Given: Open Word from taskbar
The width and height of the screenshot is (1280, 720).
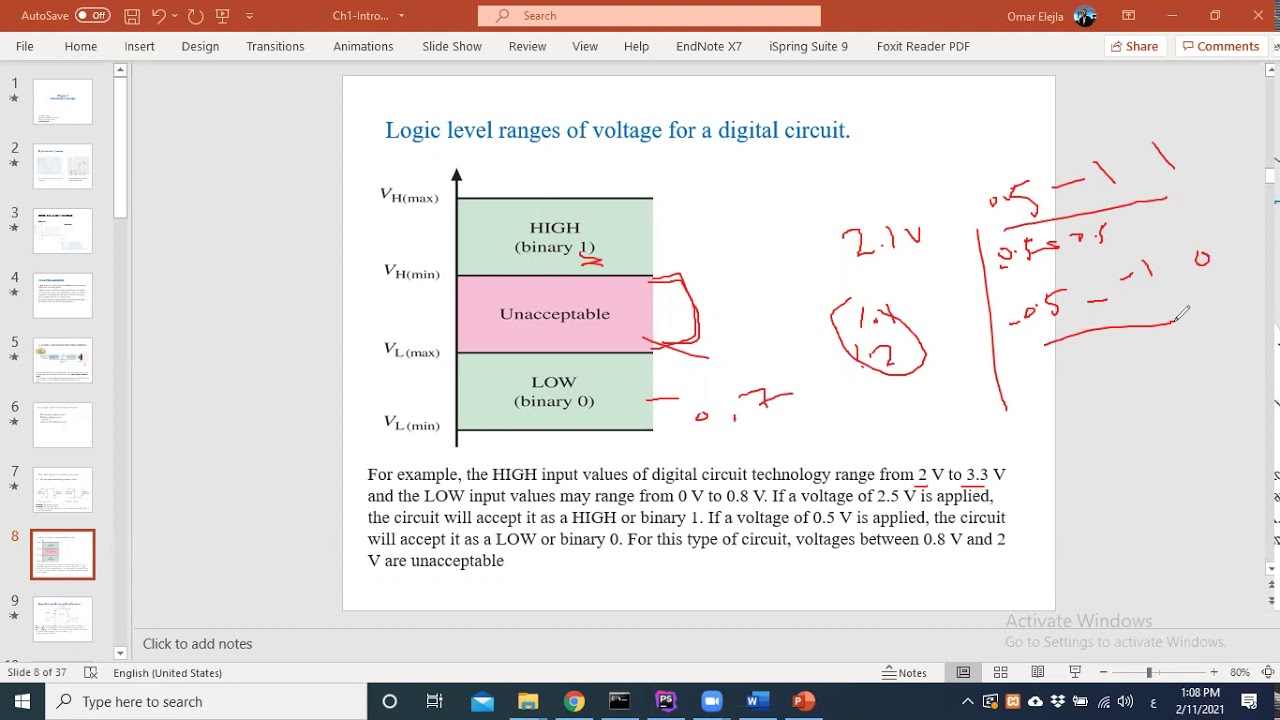Looking at the screenshot, I should click(758, 702).
